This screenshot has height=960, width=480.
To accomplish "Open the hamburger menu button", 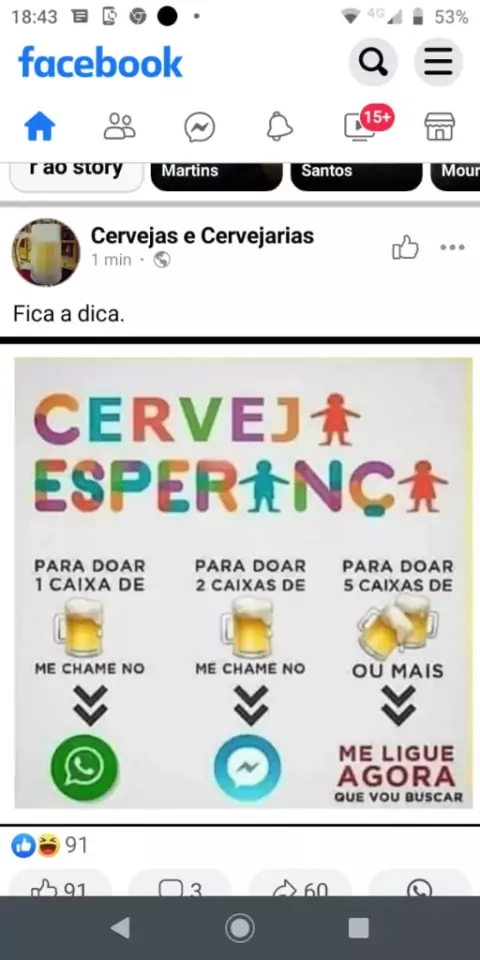I will (438, 62).
